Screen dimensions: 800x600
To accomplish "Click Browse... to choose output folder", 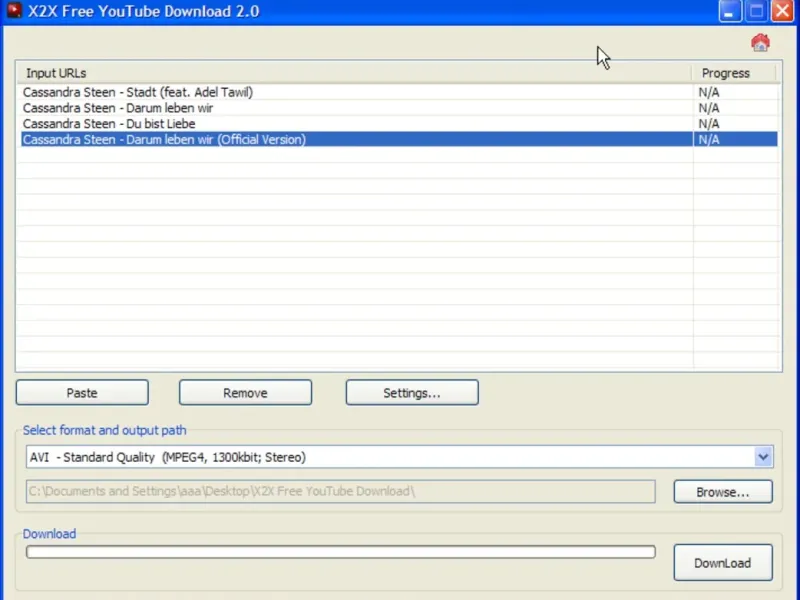I will click(x=723, y=491).
